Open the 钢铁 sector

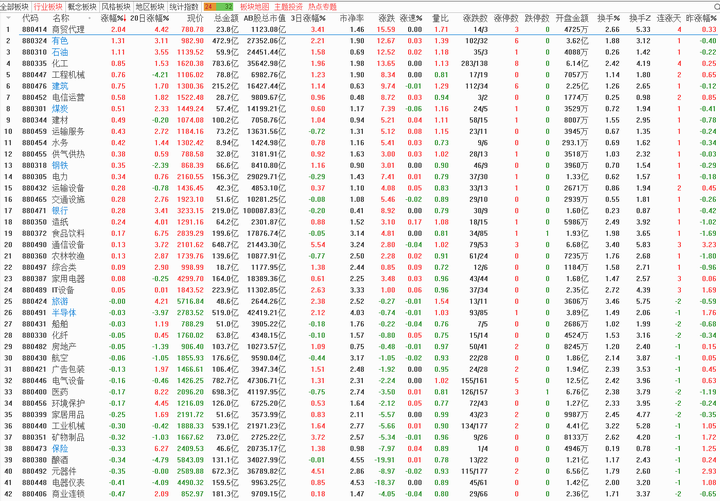(60, 165)
